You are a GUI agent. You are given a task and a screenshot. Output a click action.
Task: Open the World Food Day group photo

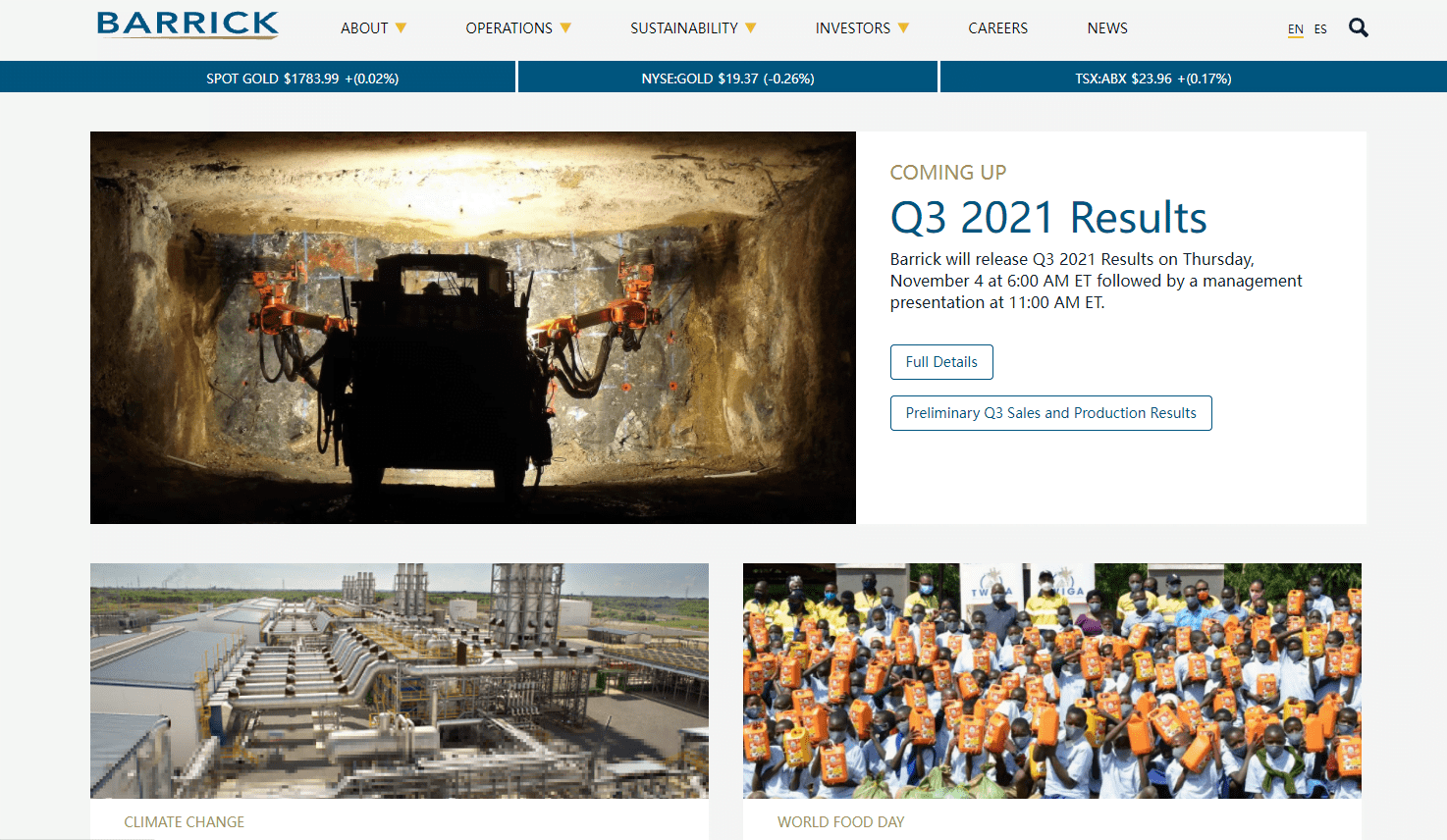[x=1052, y=679]
